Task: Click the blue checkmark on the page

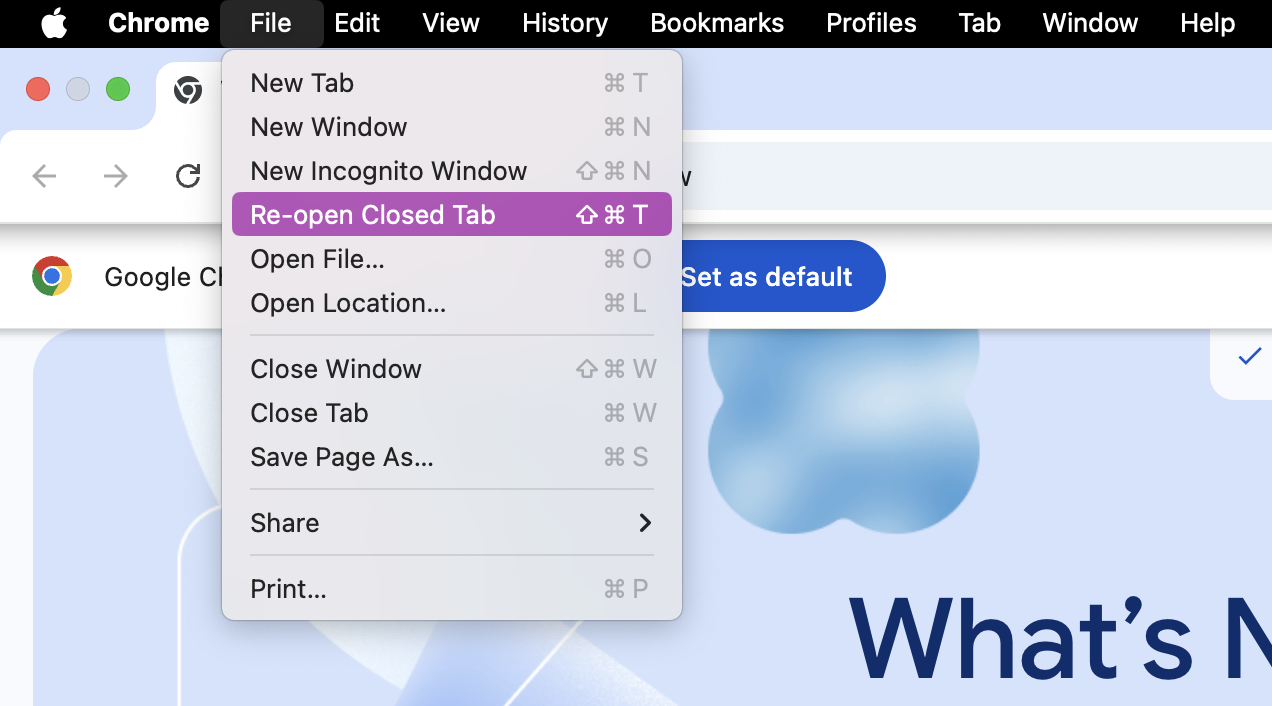Action: click(1248, 356)
